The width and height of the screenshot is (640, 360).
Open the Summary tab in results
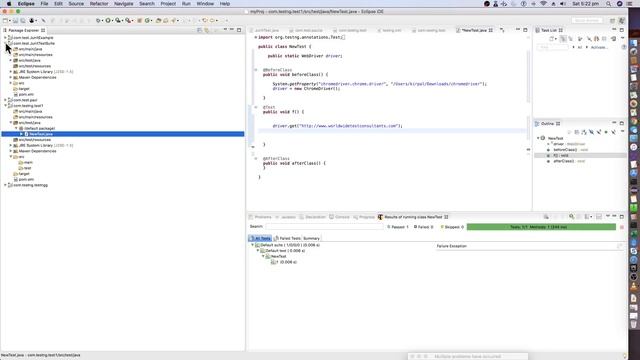pyautogui.click(x=311, y=238)
